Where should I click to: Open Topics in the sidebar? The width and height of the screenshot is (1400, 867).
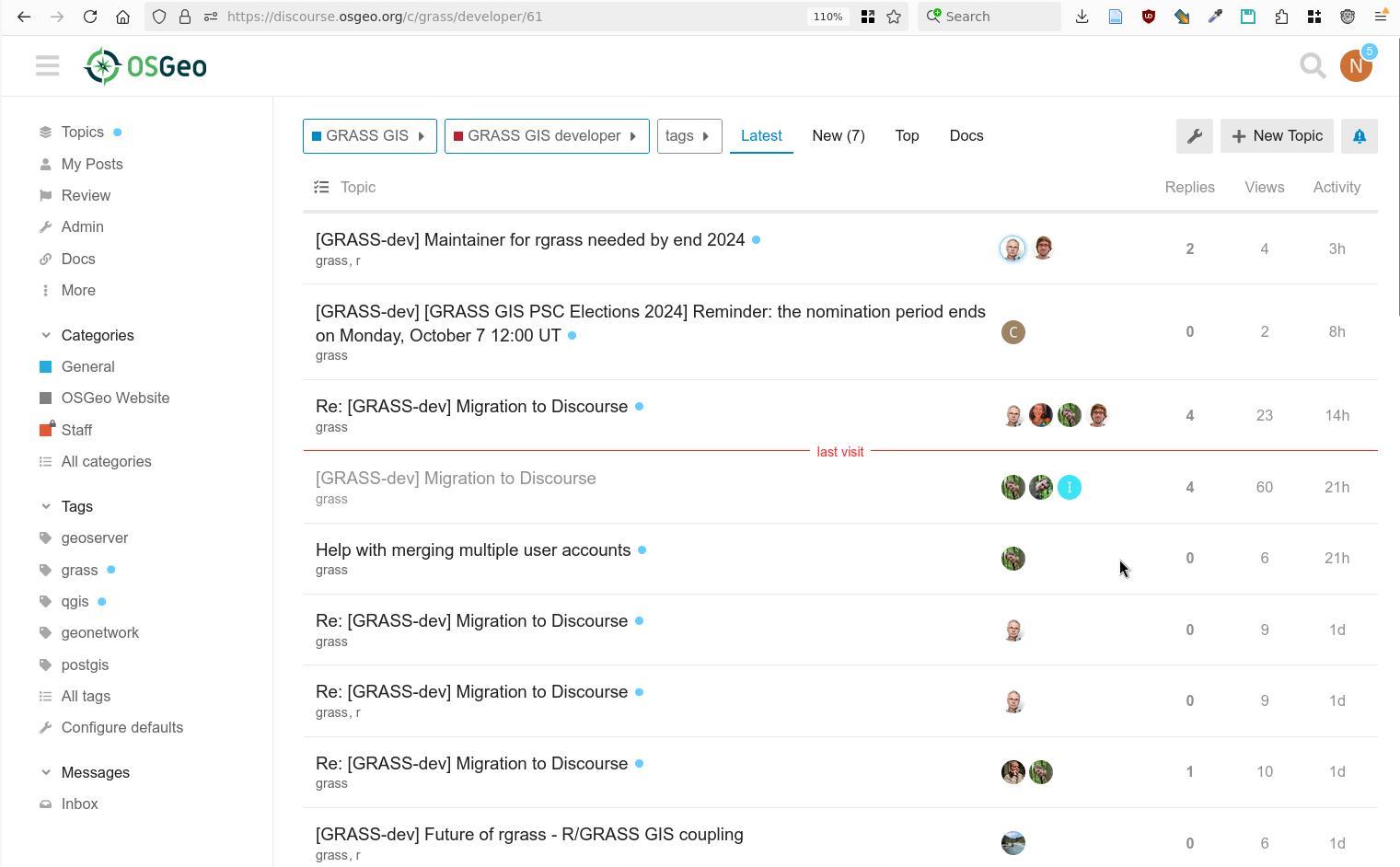(82, 133)
